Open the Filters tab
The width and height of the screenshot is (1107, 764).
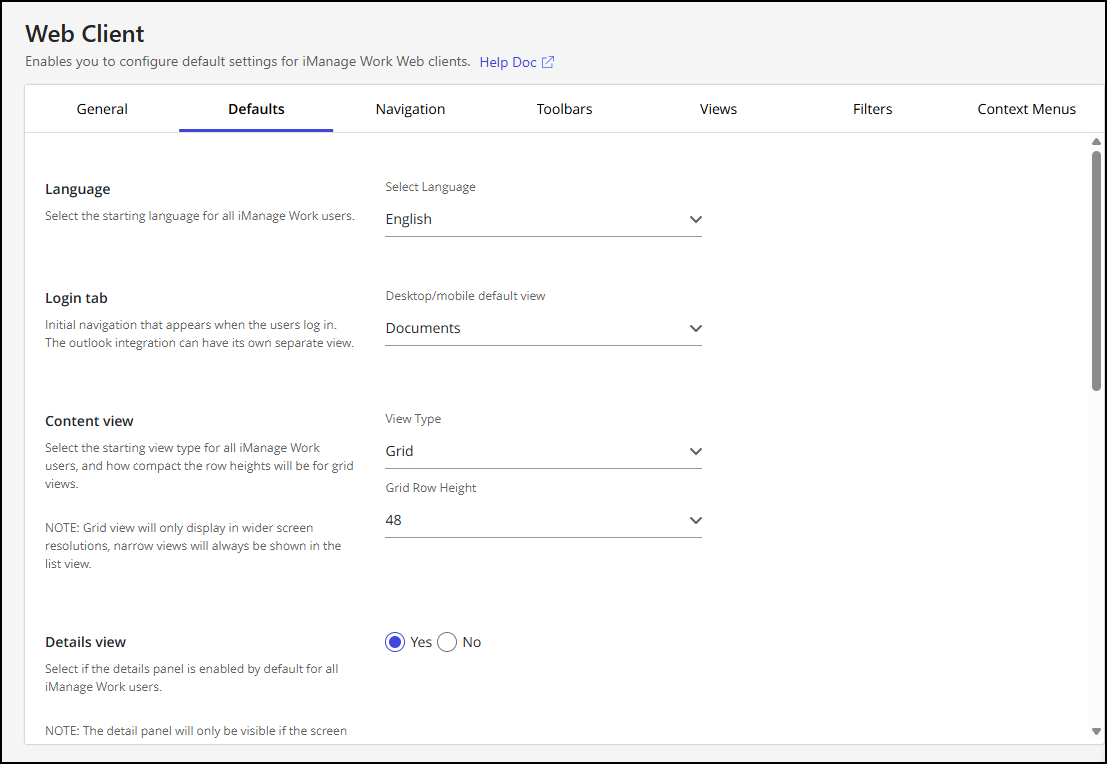click(x=872, y=109)
